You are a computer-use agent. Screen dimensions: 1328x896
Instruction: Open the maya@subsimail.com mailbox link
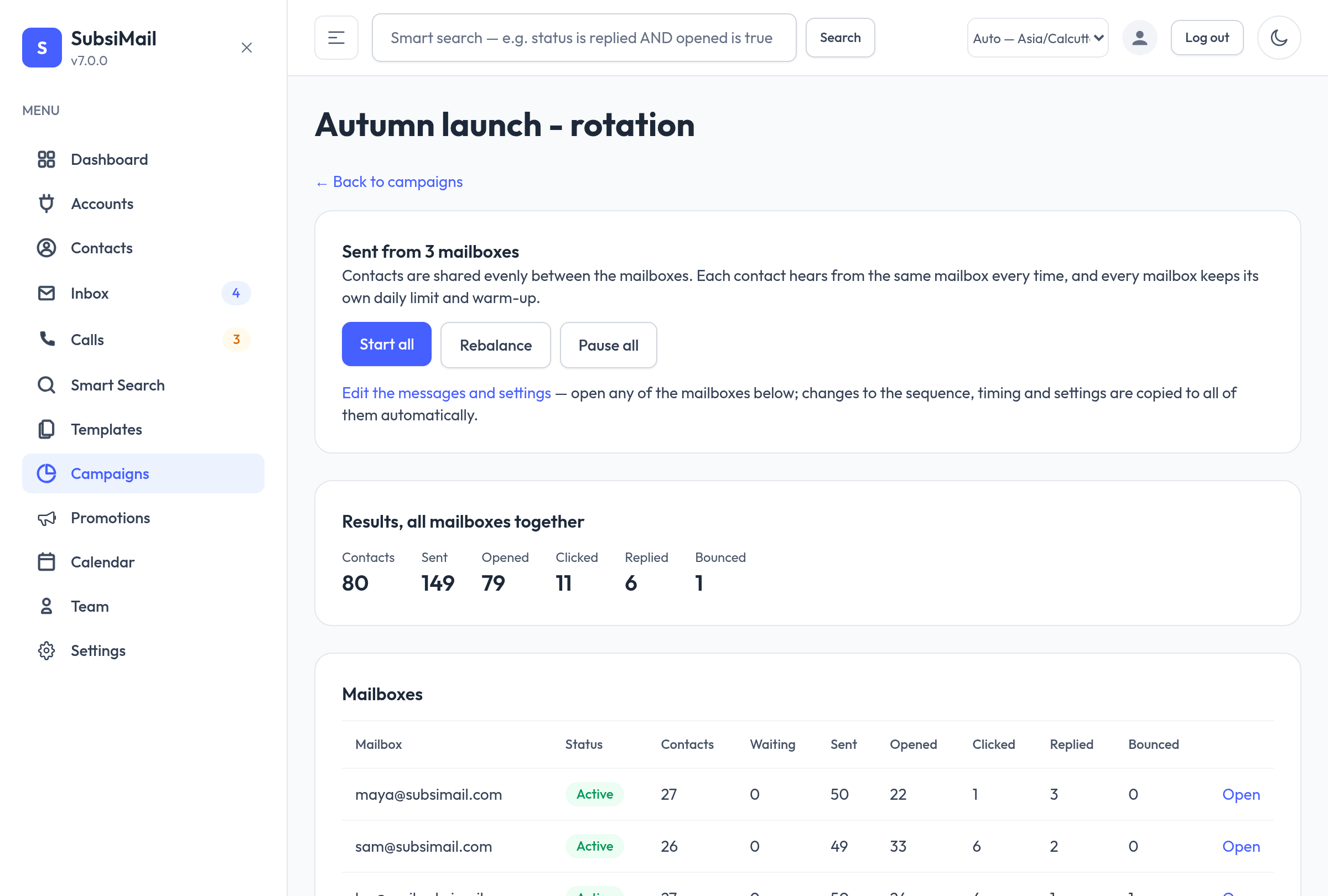pos(1241,794)
